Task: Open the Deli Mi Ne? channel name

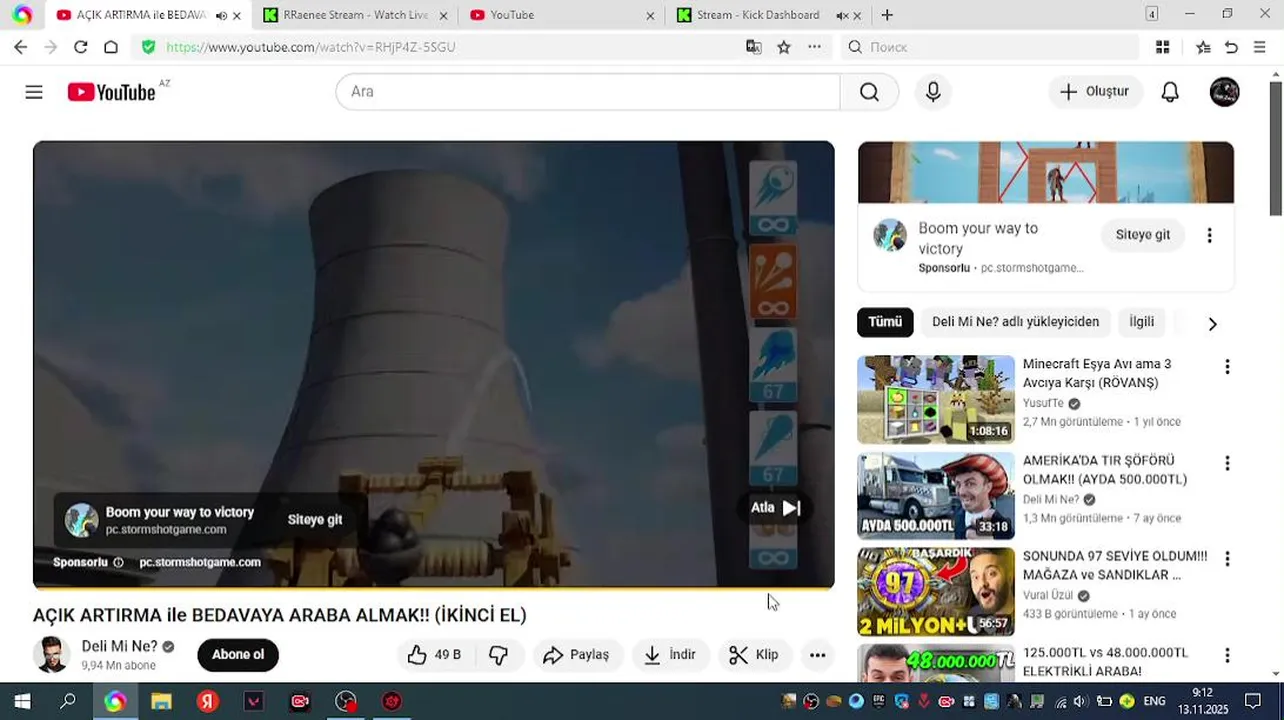Action: coord(119,647)
